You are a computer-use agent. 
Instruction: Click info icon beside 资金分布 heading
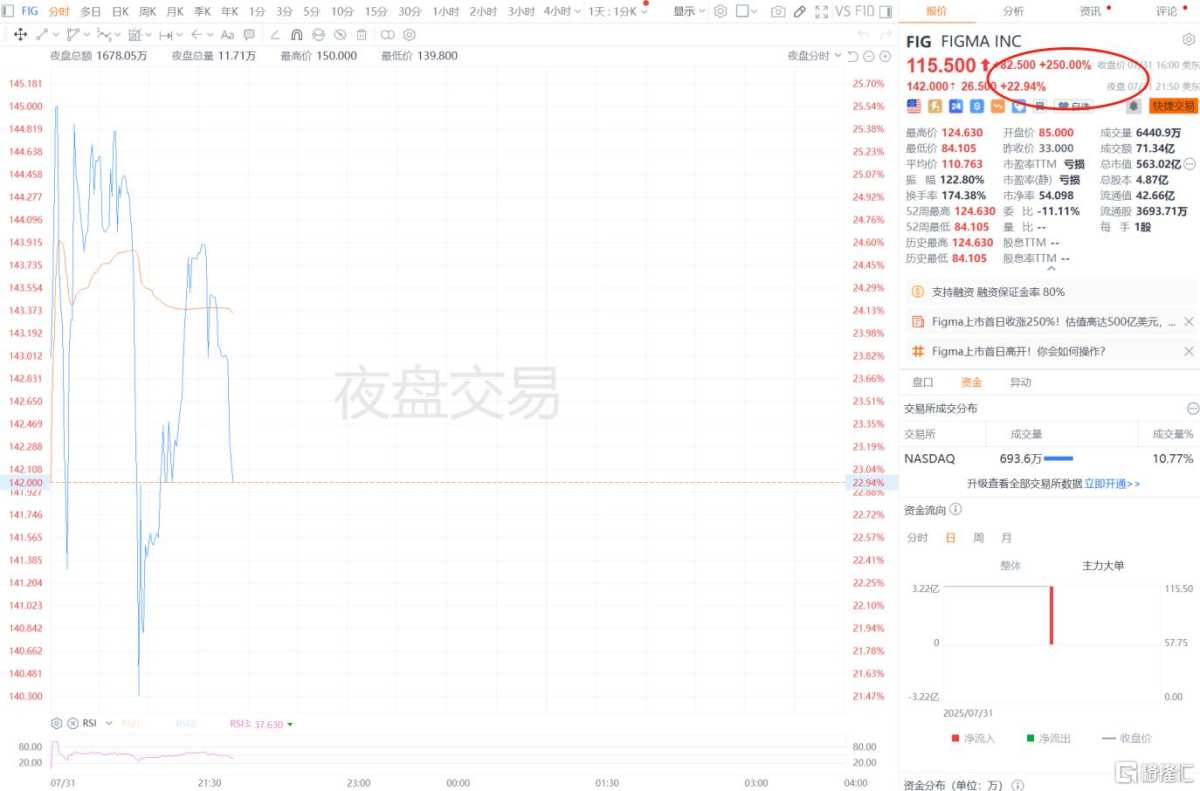(x=1018, y=785)
